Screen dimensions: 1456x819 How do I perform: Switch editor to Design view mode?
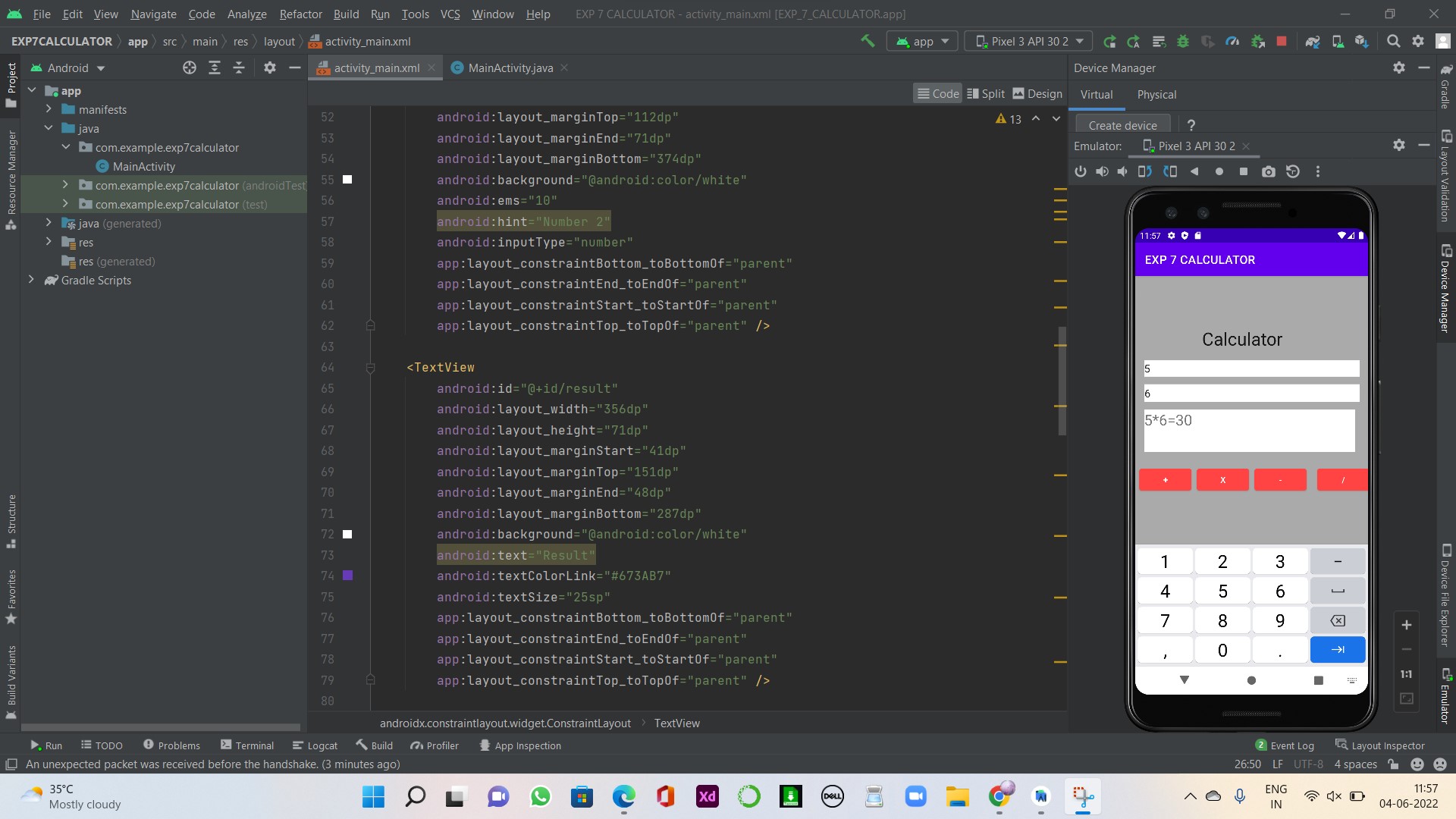click(x=1037, y=93)
